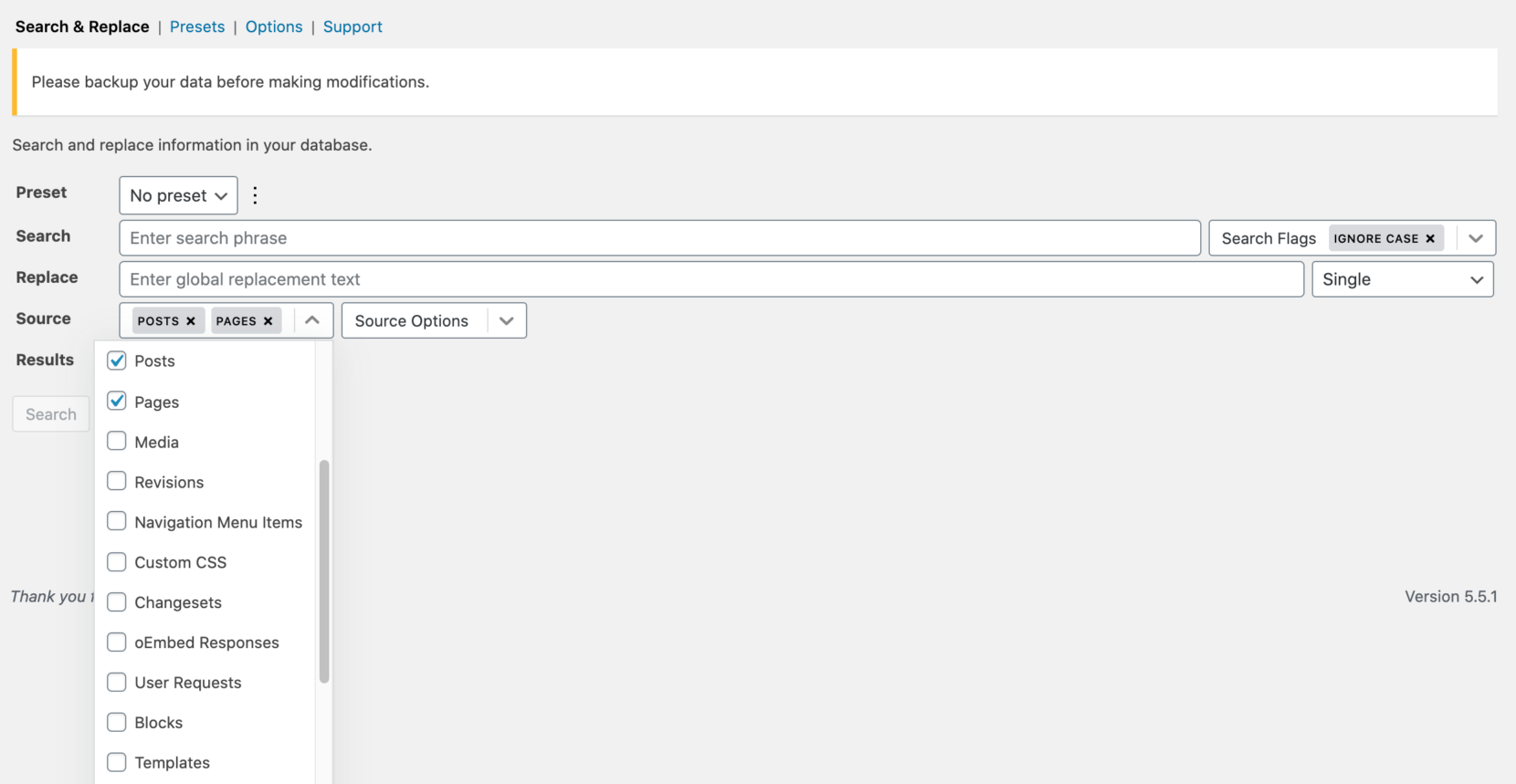Enable Navigation Menu Items source
Viewport: 1516px width, 784px height.
(x=117, y=522)
